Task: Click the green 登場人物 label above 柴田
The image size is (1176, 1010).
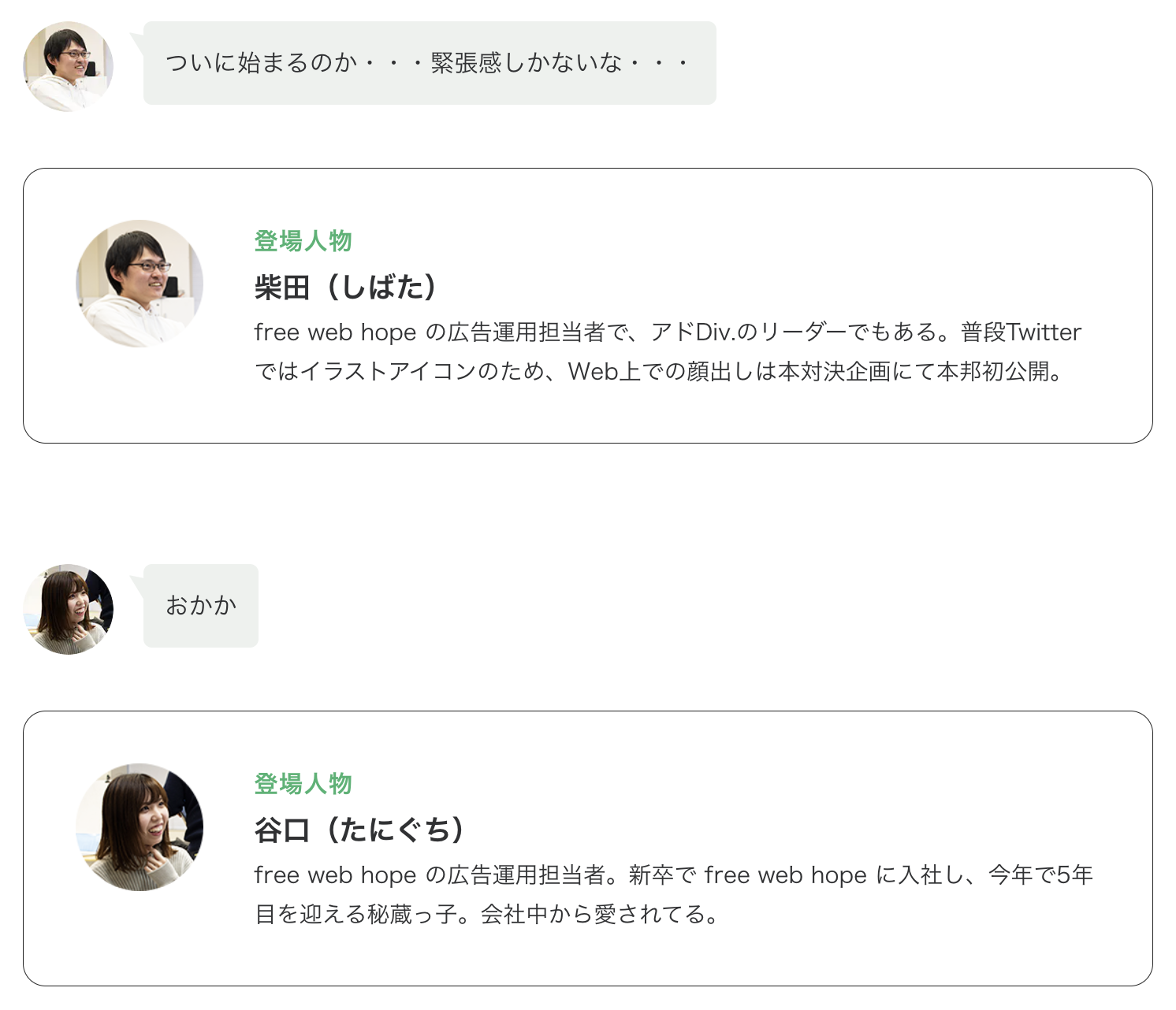Action: point(303,241)
